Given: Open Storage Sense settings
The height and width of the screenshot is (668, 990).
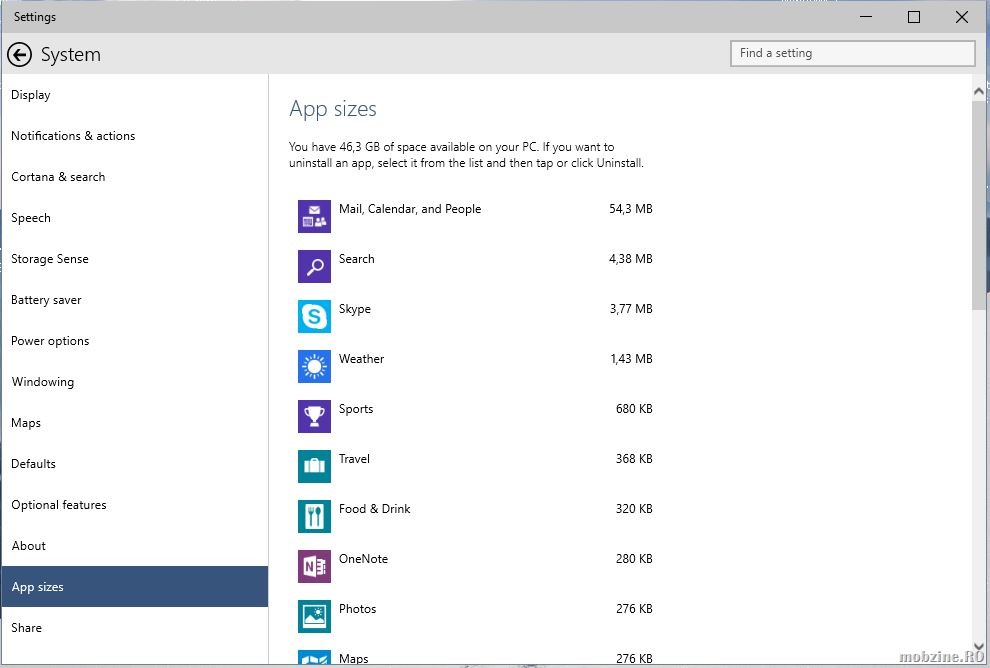Looking at the screenshot, I should click(x=134, y=259).
